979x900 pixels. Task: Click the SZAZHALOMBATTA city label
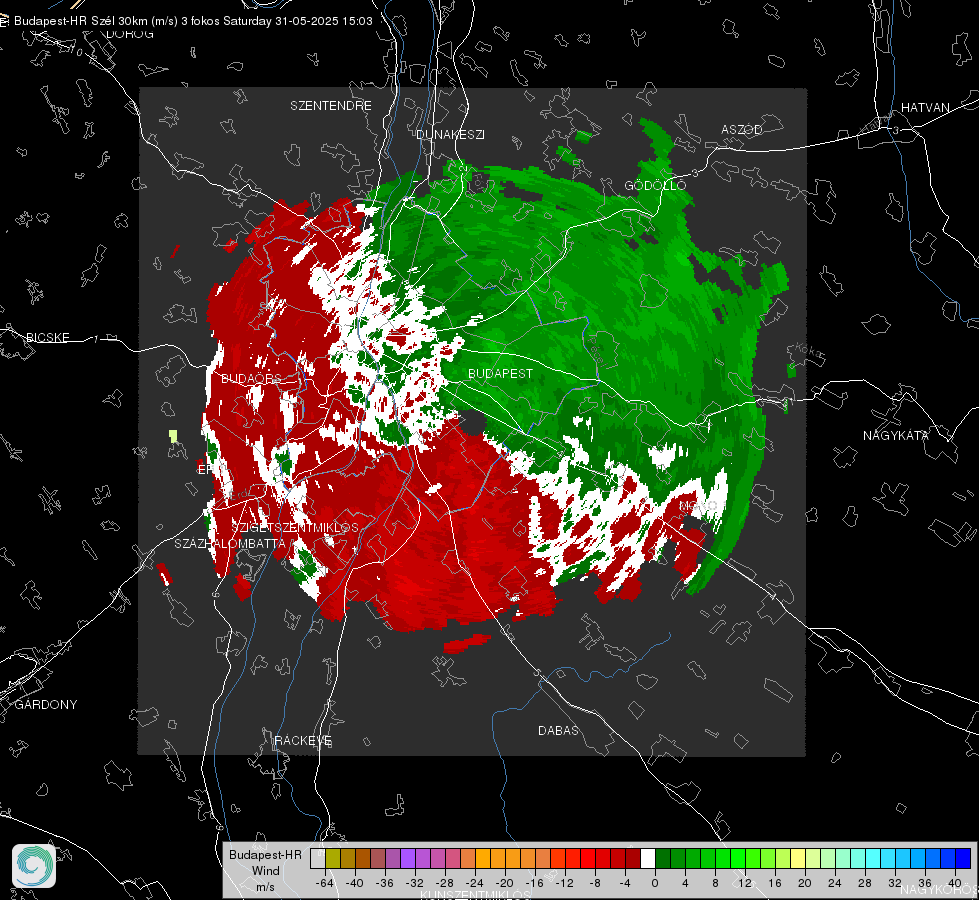[x=230, y=543]
